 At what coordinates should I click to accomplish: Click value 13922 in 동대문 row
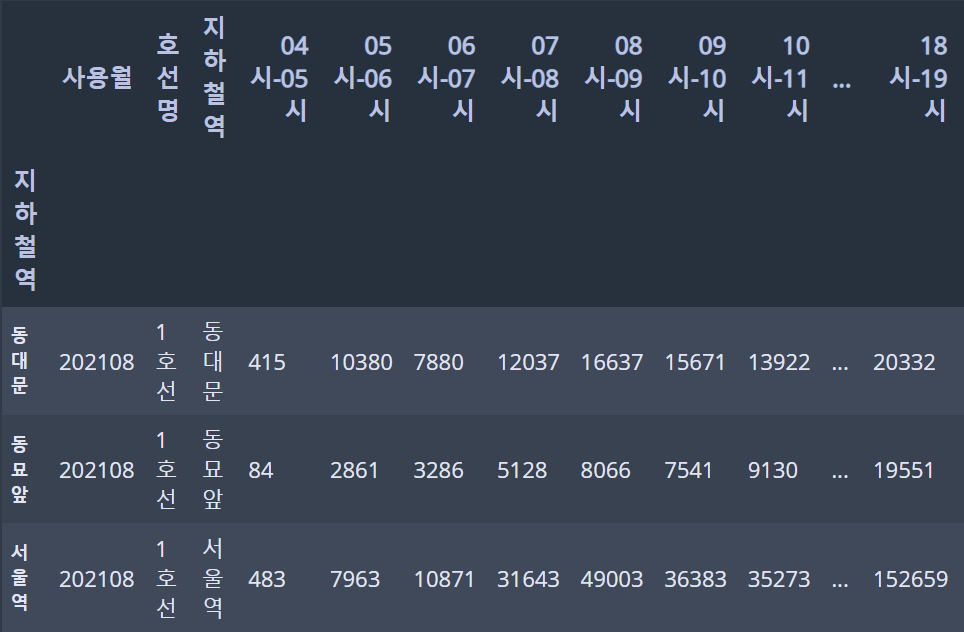(779, 362)
